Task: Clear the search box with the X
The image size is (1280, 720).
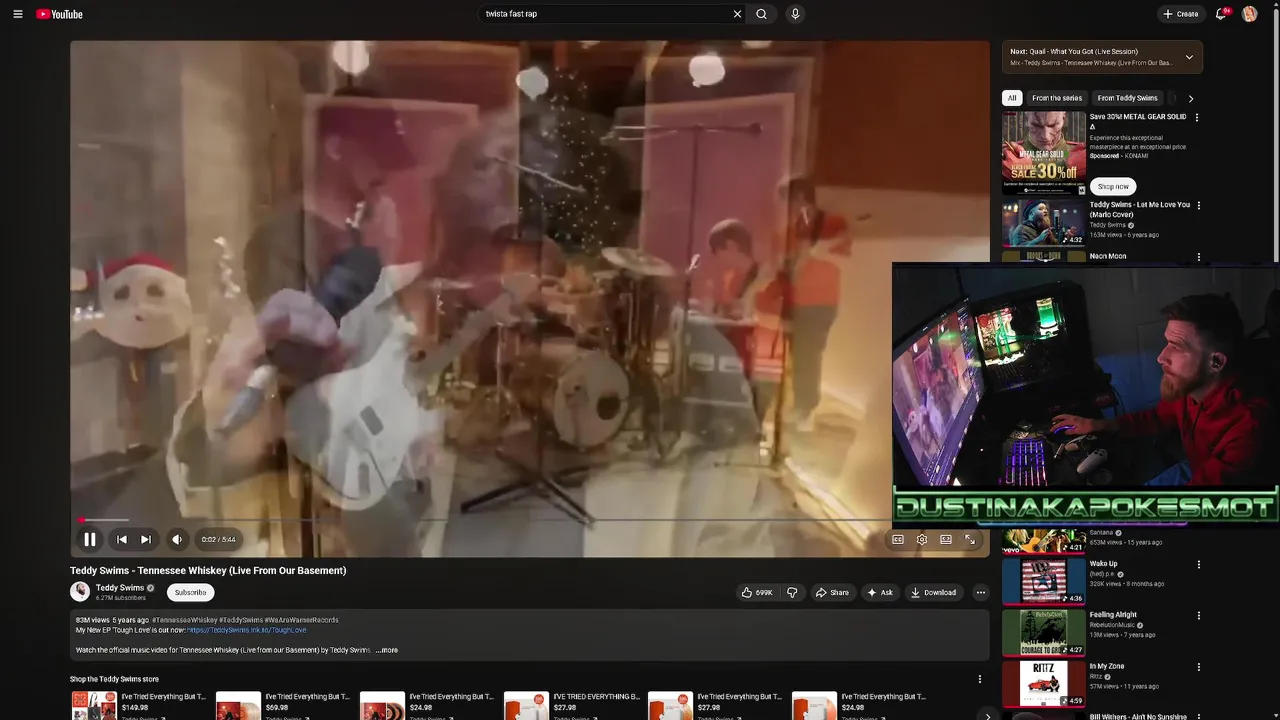Action: pyautogui.click(x=737, y=14)
